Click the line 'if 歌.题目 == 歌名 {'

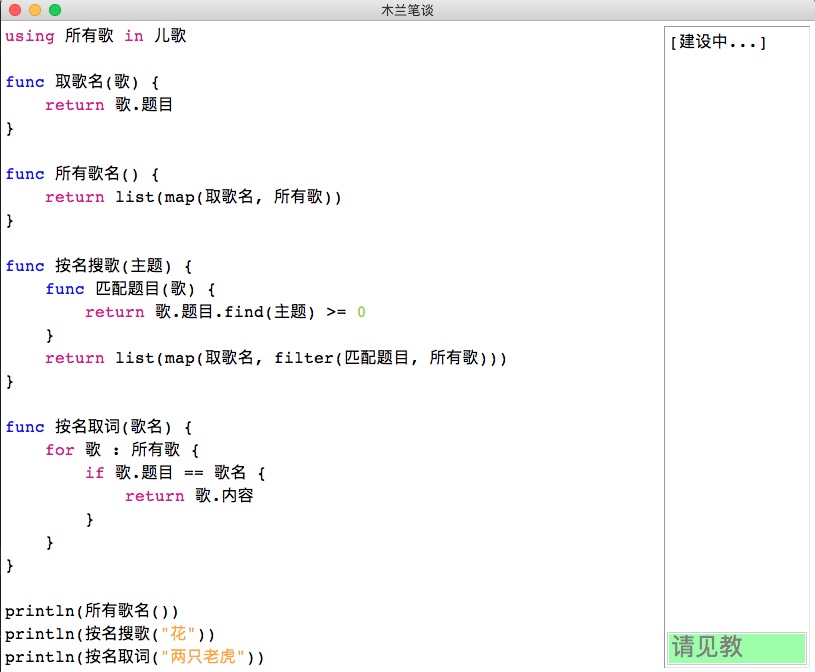(x=175, y=472)
